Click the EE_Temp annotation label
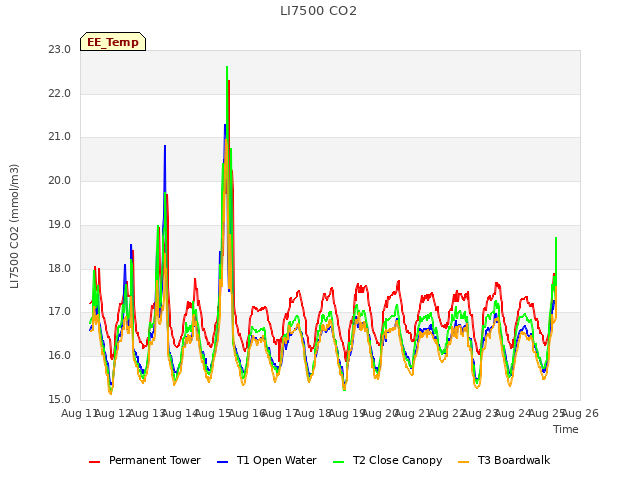 click(113, 42)
